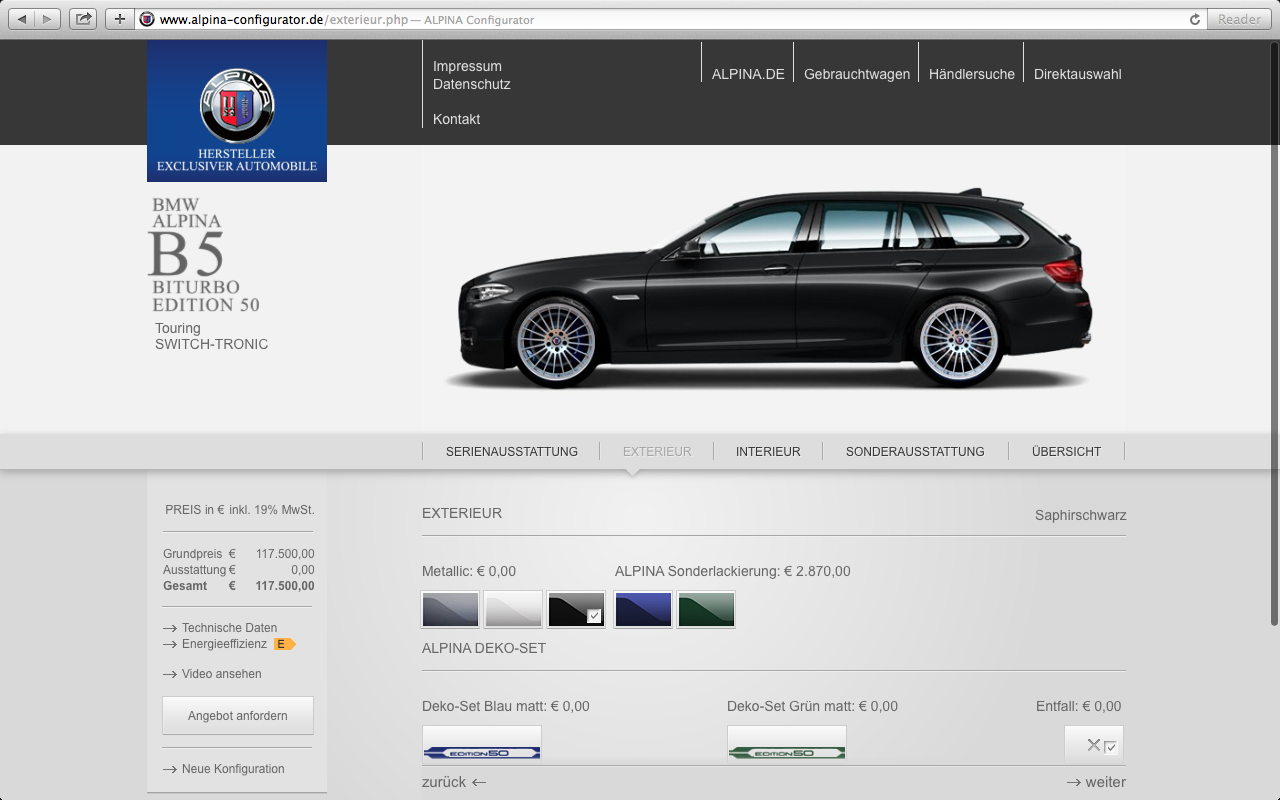Choose the white metallic paint swatch

coord(513,609)
